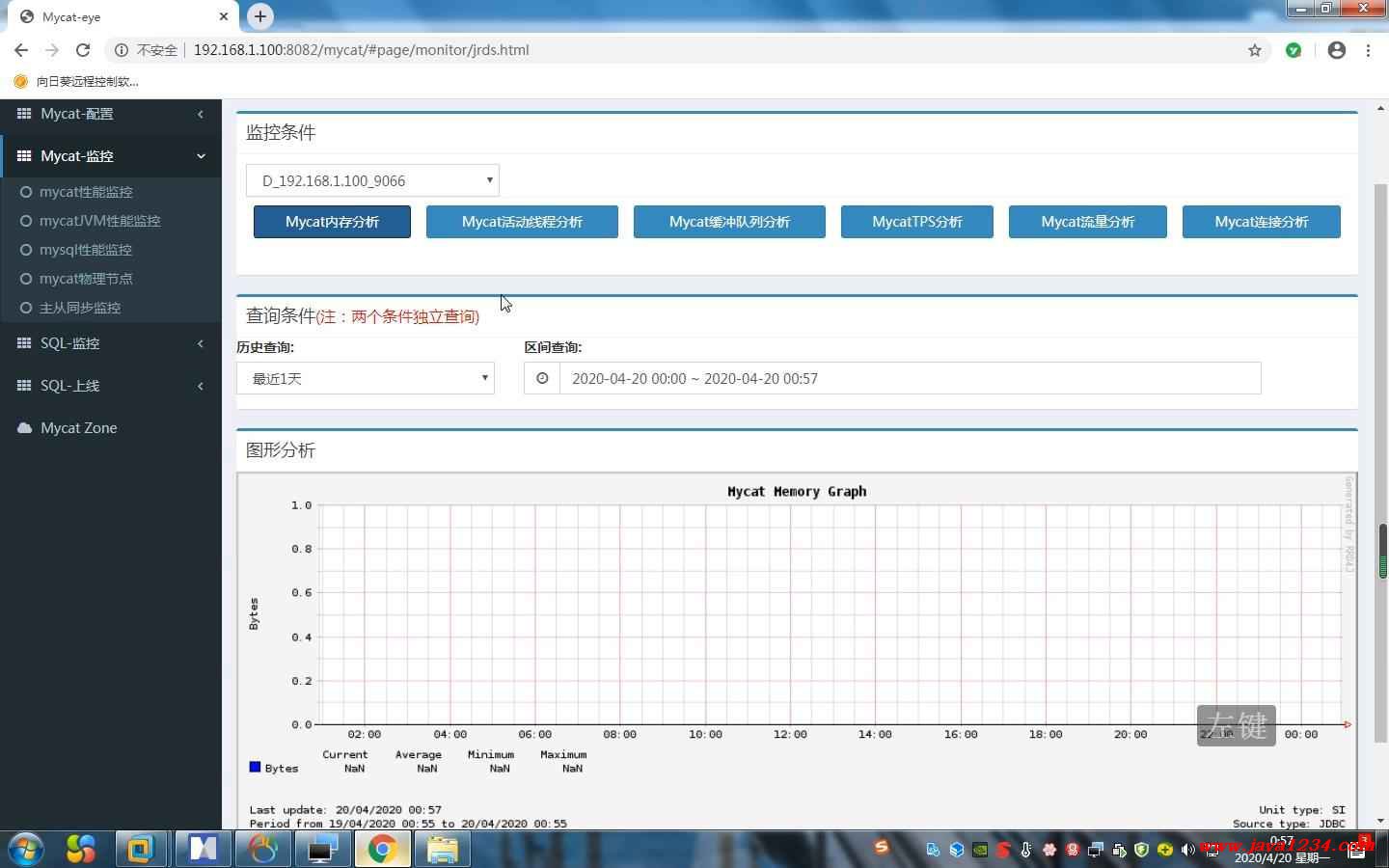Collapse the Mycat-监控 menu chevron
This screenshot has width=1389, height=868.
tap(201, 156)
